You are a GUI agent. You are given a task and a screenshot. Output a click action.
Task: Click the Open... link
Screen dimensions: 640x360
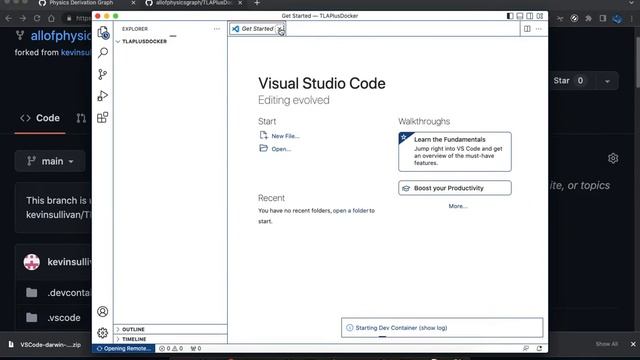point(281,149)
